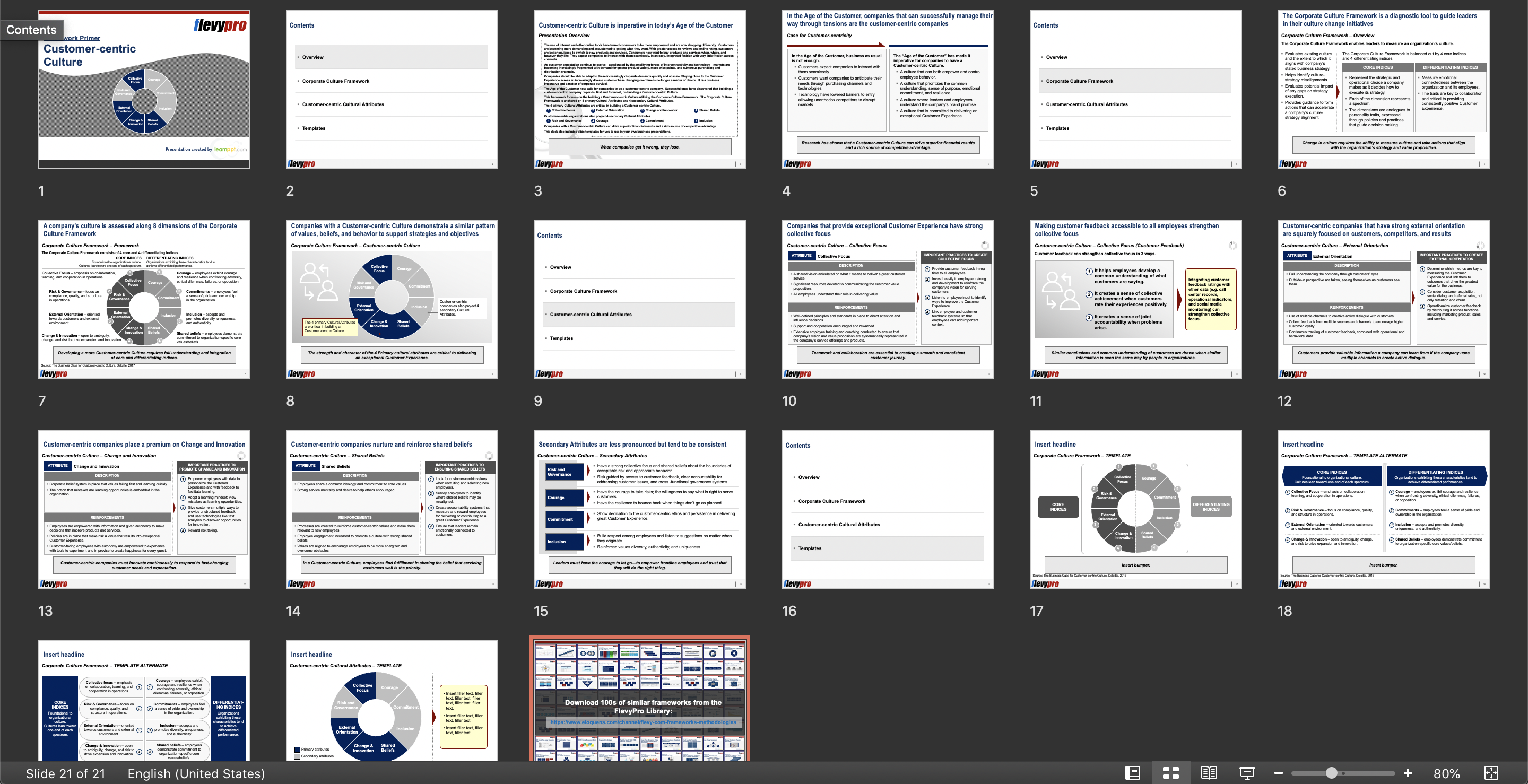Select slide 20 Cultural Attributes TEMPLATE thumbnail

pos(392,700)
